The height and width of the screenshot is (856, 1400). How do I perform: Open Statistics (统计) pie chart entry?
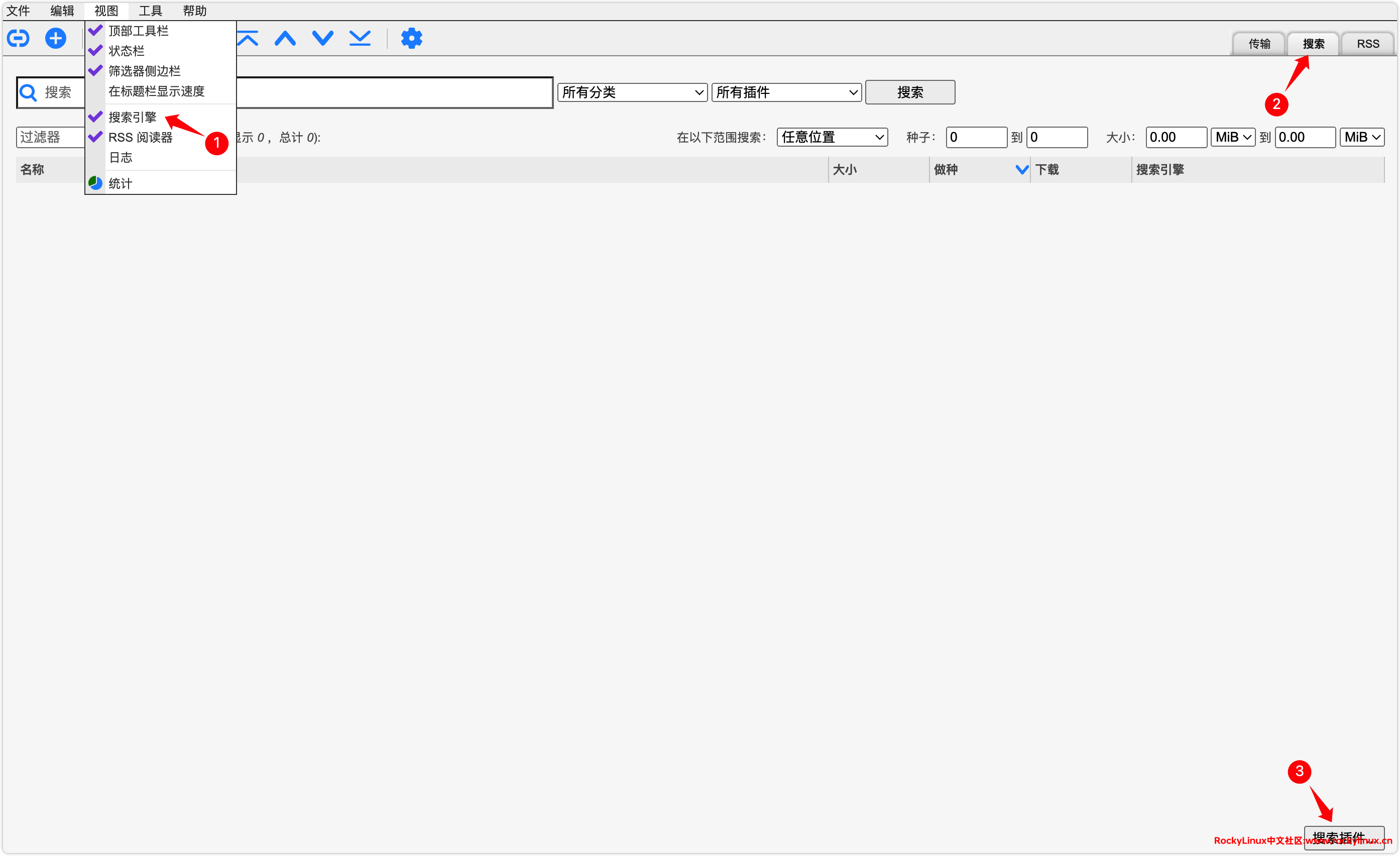(x=120, y=183)
